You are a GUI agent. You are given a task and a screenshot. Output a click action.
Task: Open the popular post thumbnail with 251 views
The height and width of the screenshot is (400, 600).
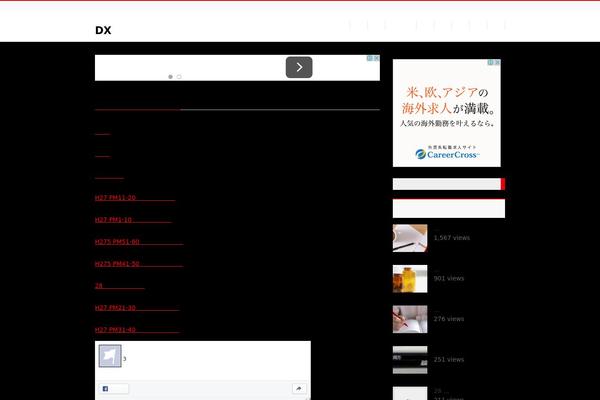coord(410,360)
